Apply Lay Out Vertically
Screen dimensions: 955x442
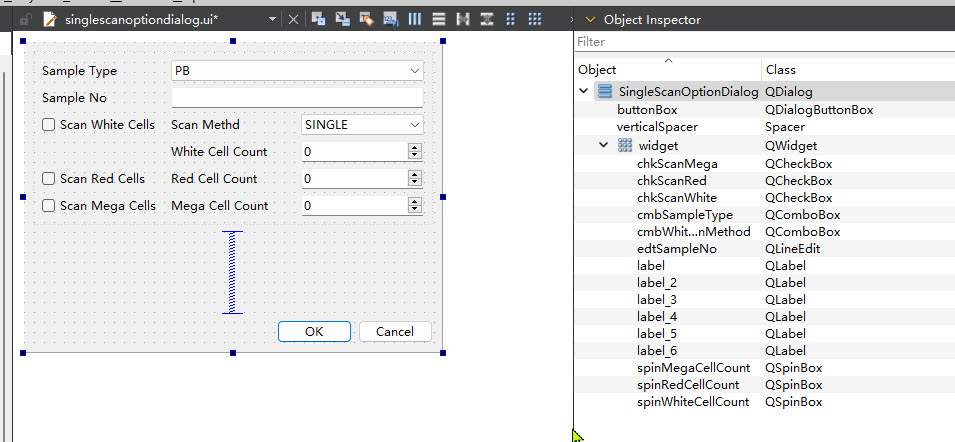[x=439, y=19]
